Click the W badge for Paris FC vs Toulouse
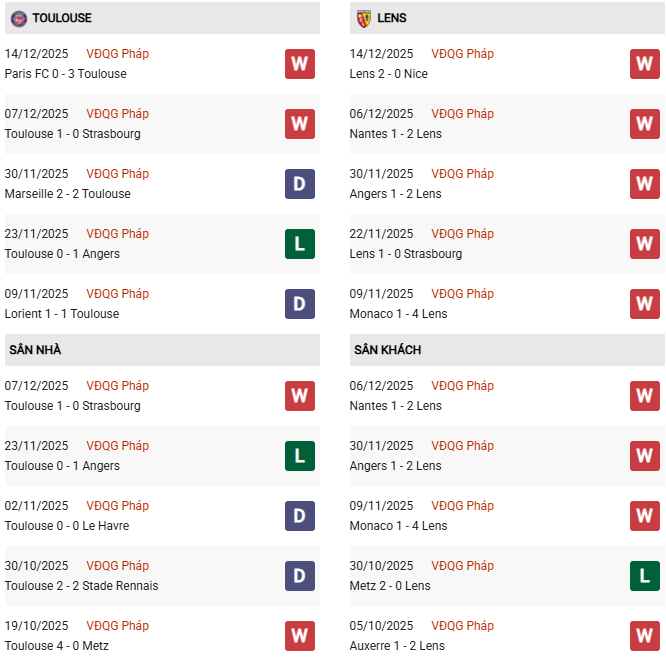Viewport: 666px width, 660px height. (299, 64)
